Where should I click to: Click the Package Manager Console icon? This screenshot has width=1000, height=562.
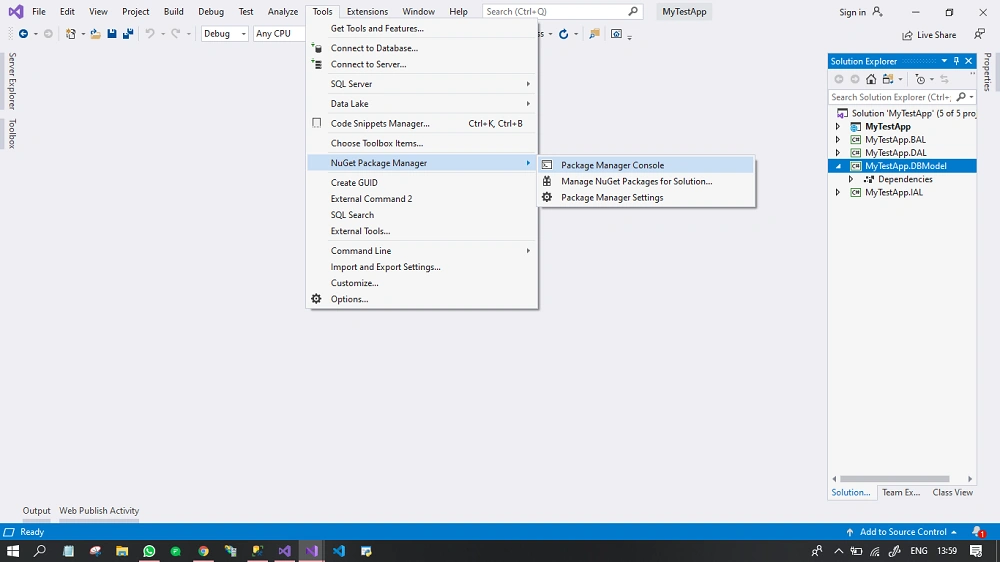pyautogui.click(x=547, y=165)
